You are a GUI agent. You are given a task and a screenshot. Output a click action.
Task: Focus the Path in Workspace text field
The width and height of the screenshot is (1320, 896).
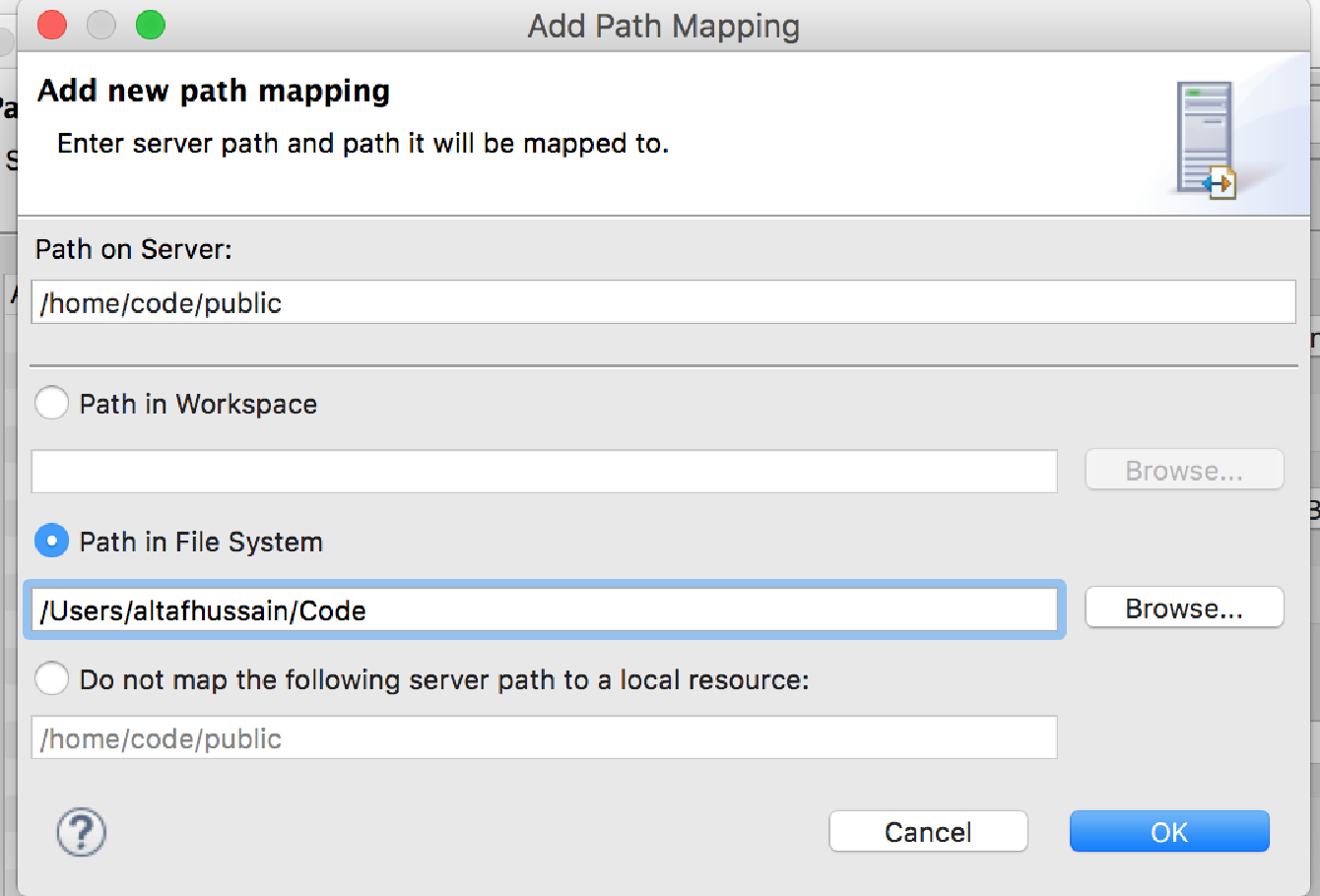tap(544, 472)
